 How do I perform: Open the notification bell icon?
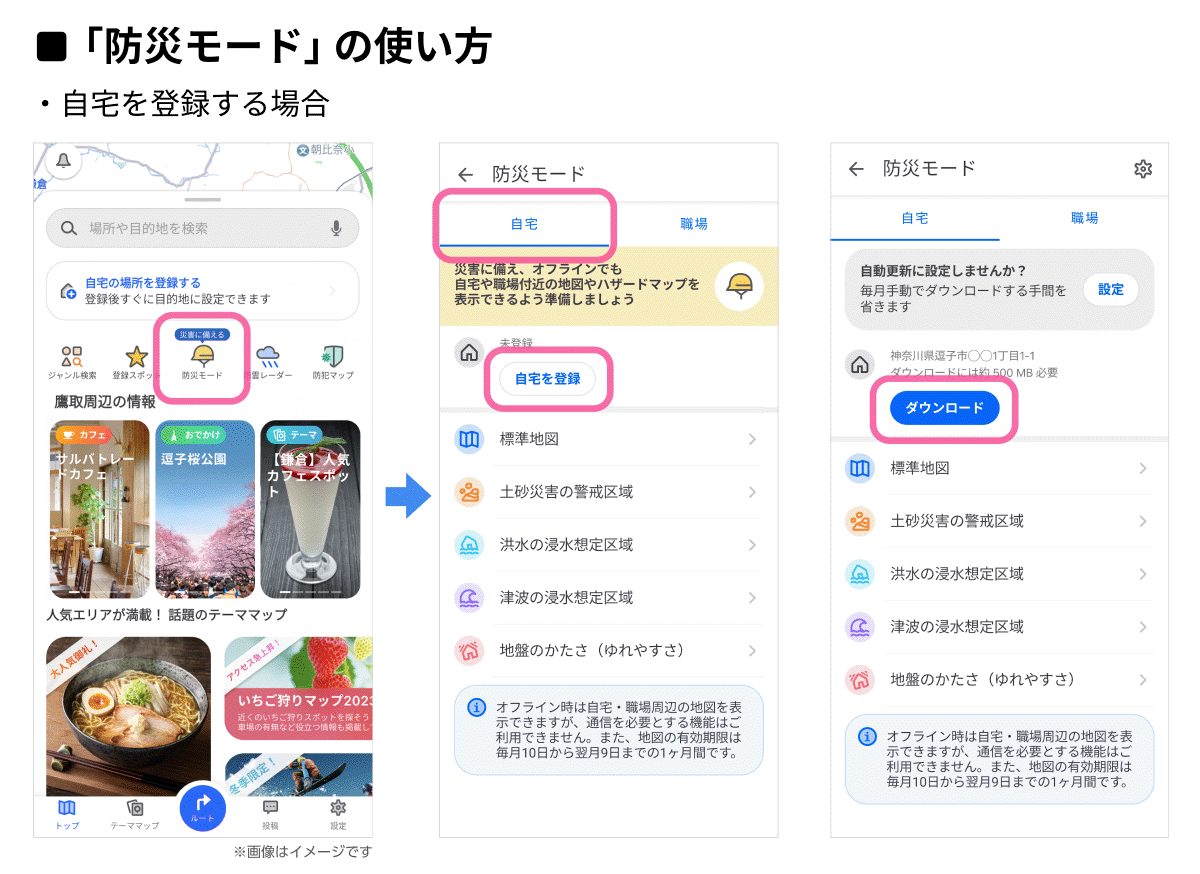coord(64,160)
